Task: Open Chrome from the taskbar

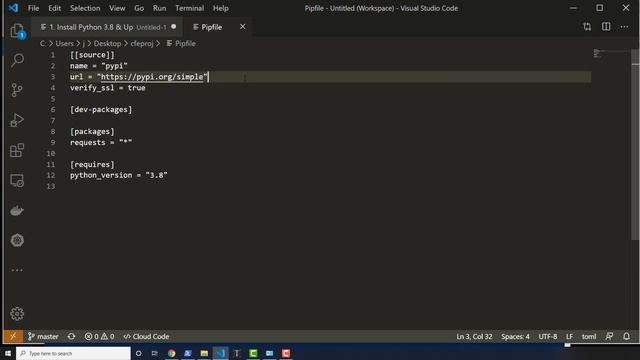Action: click(x=171, y=353)
